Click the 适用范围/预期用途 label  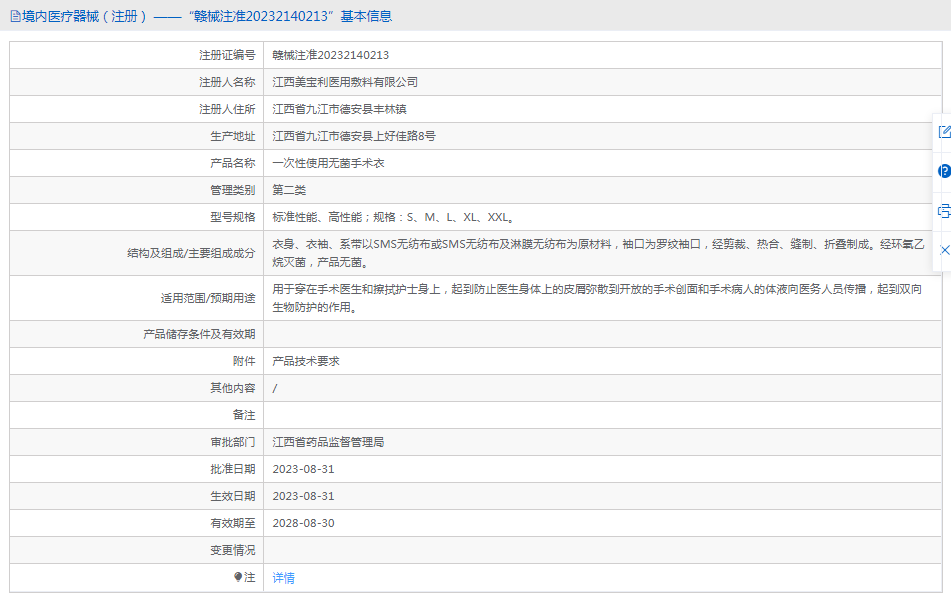pos(207,298)
